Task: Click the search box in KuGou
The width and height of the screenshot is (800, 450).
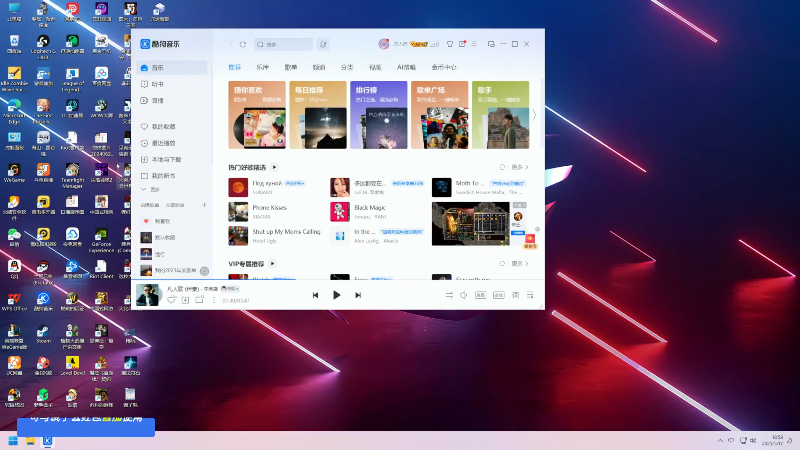Action: click(x=283, y=44)
